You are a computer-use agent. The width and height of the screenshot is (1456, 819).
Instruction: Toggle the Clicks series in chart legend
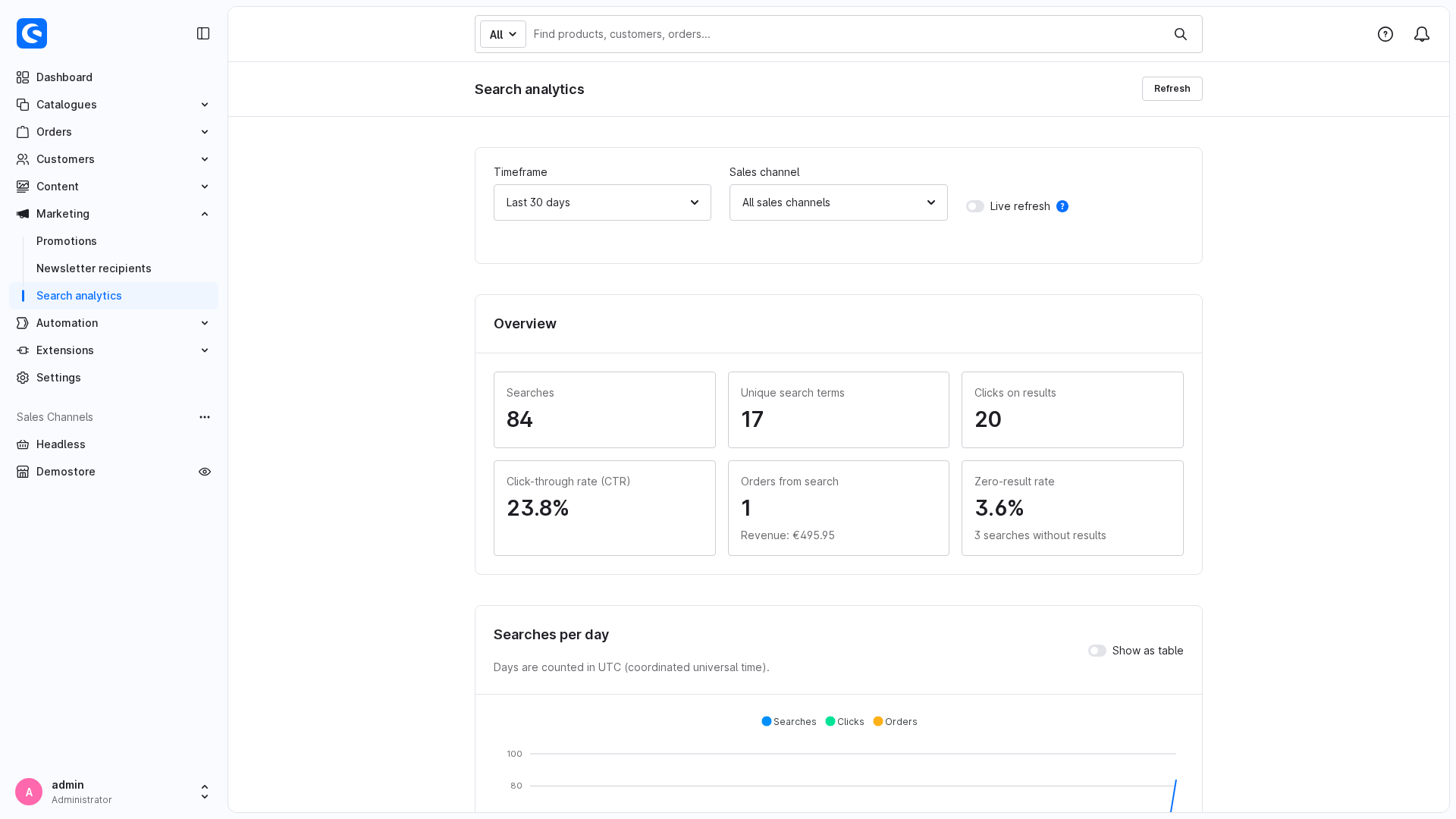pyautogui.click(x=845, y=721)
